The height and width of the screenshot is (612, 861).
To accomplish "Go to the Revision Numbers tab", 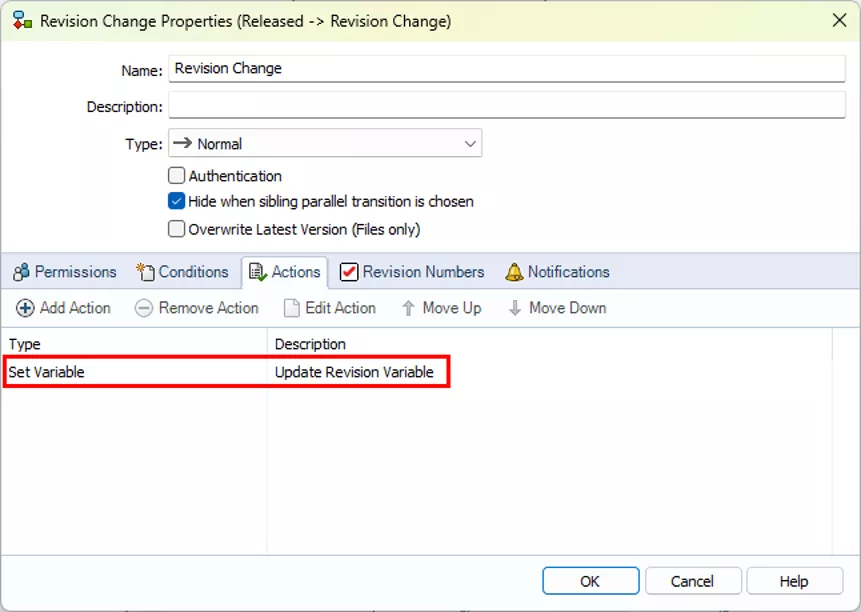I will pos(412,272).
